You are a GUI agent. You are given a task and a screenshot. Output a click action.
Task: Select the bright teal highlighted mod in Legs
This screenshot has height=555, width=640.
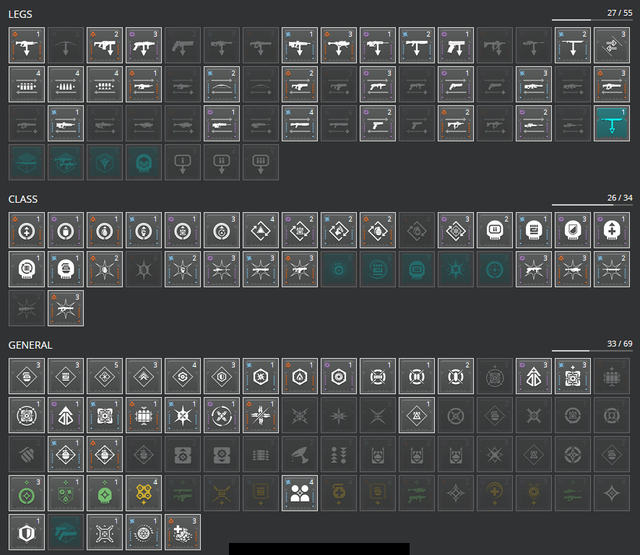click(x=611, y=123)
